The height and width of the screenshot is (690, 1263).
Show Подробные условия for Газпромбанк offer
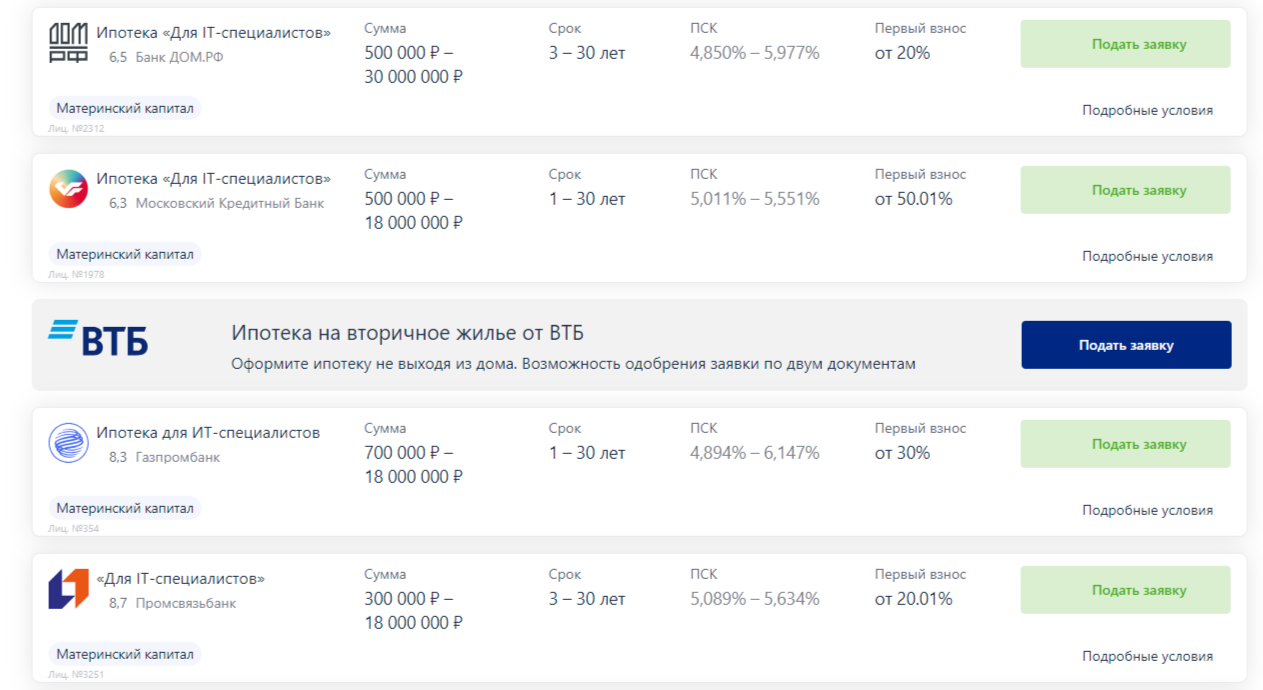[1147, 510]
